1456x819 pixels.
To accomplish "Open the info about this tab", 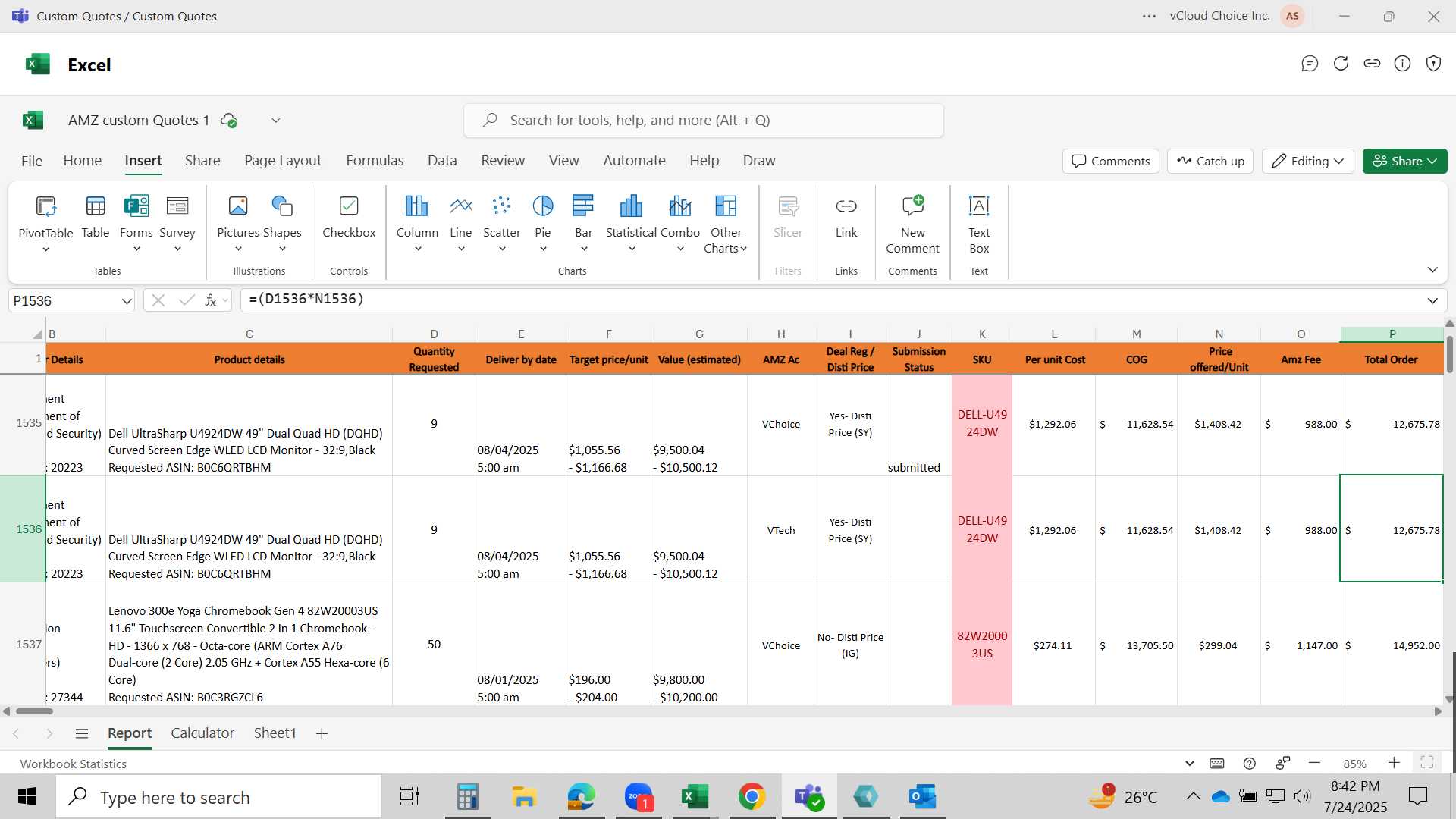I will click(x=1403, y=64).
